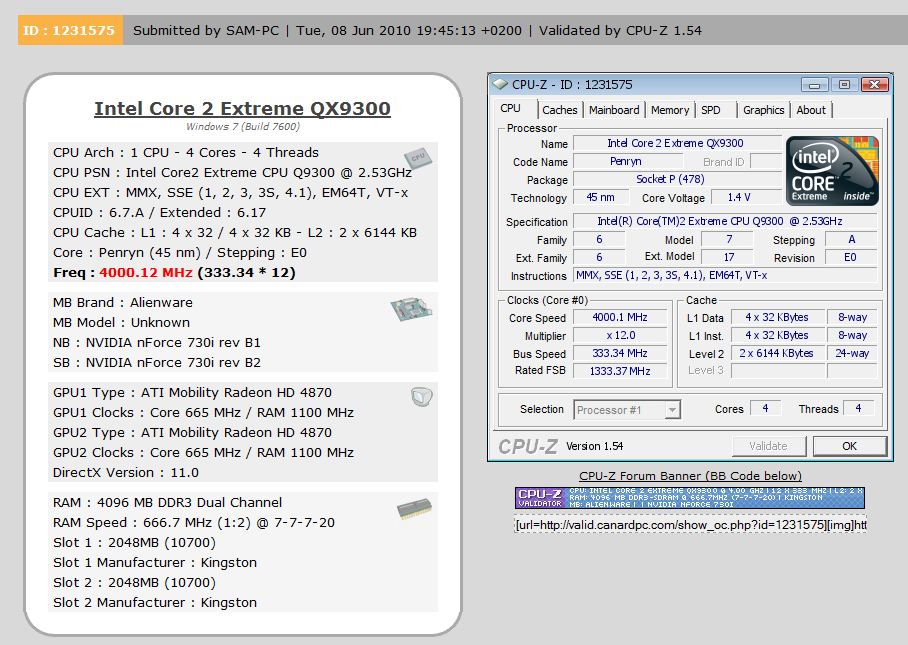Click the Windows 7 (Build 7600) subtitle
The height and width of the screenshot is (645, 908).
[x=243, y=126]
